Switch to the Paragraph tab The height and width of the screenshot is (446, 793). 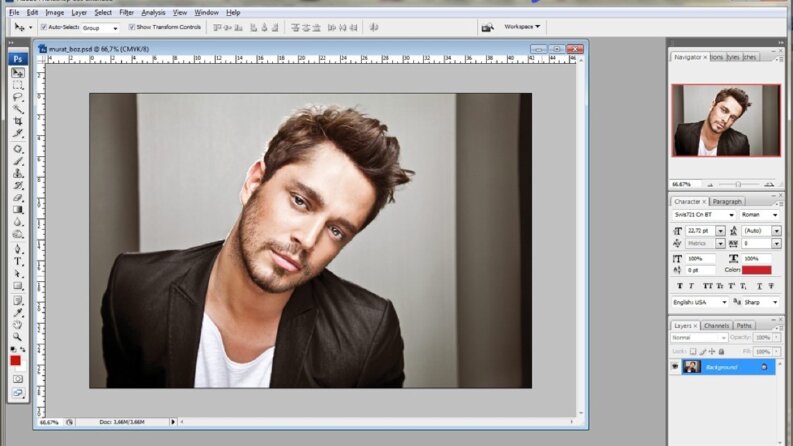727,202
